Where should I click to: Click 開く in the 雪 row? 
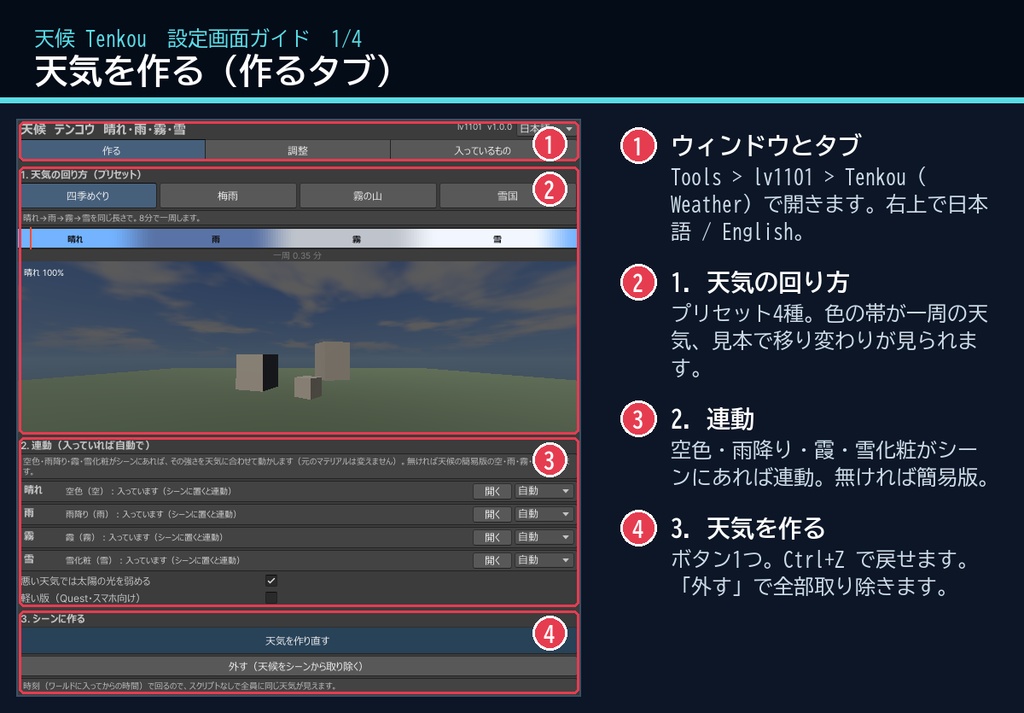pyautogui.click(x=492, y=560)
